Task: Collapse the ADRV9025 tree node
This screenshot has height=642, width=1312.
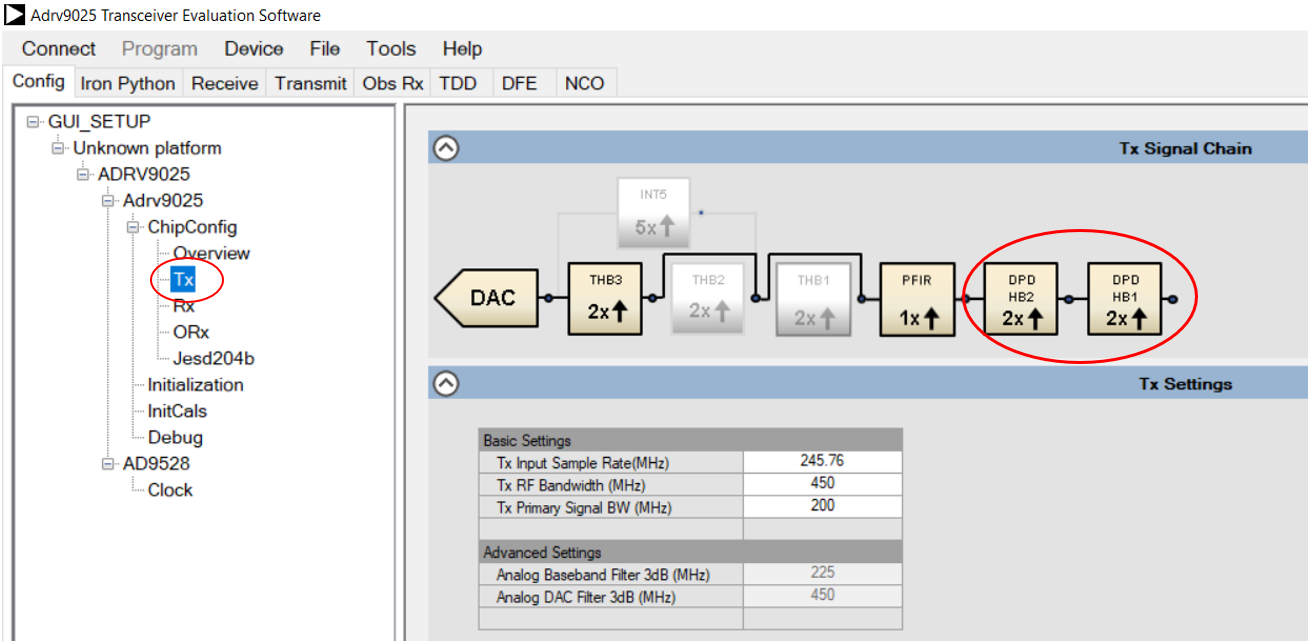Action: click(84, 175)
